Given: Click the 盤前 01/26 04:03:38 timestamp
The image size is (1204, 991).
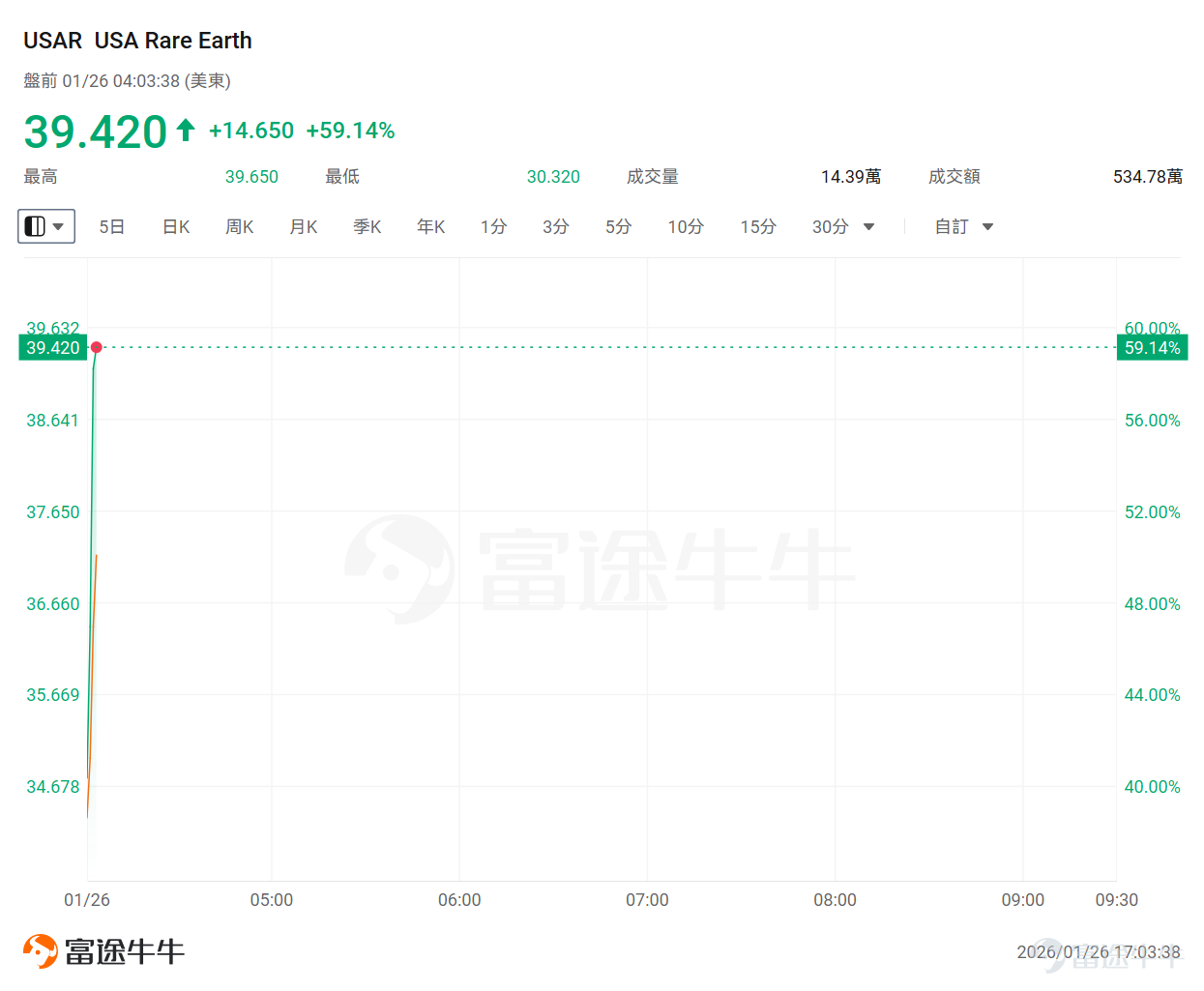Looking at the screenshot, I should click(x=127, y=81).
